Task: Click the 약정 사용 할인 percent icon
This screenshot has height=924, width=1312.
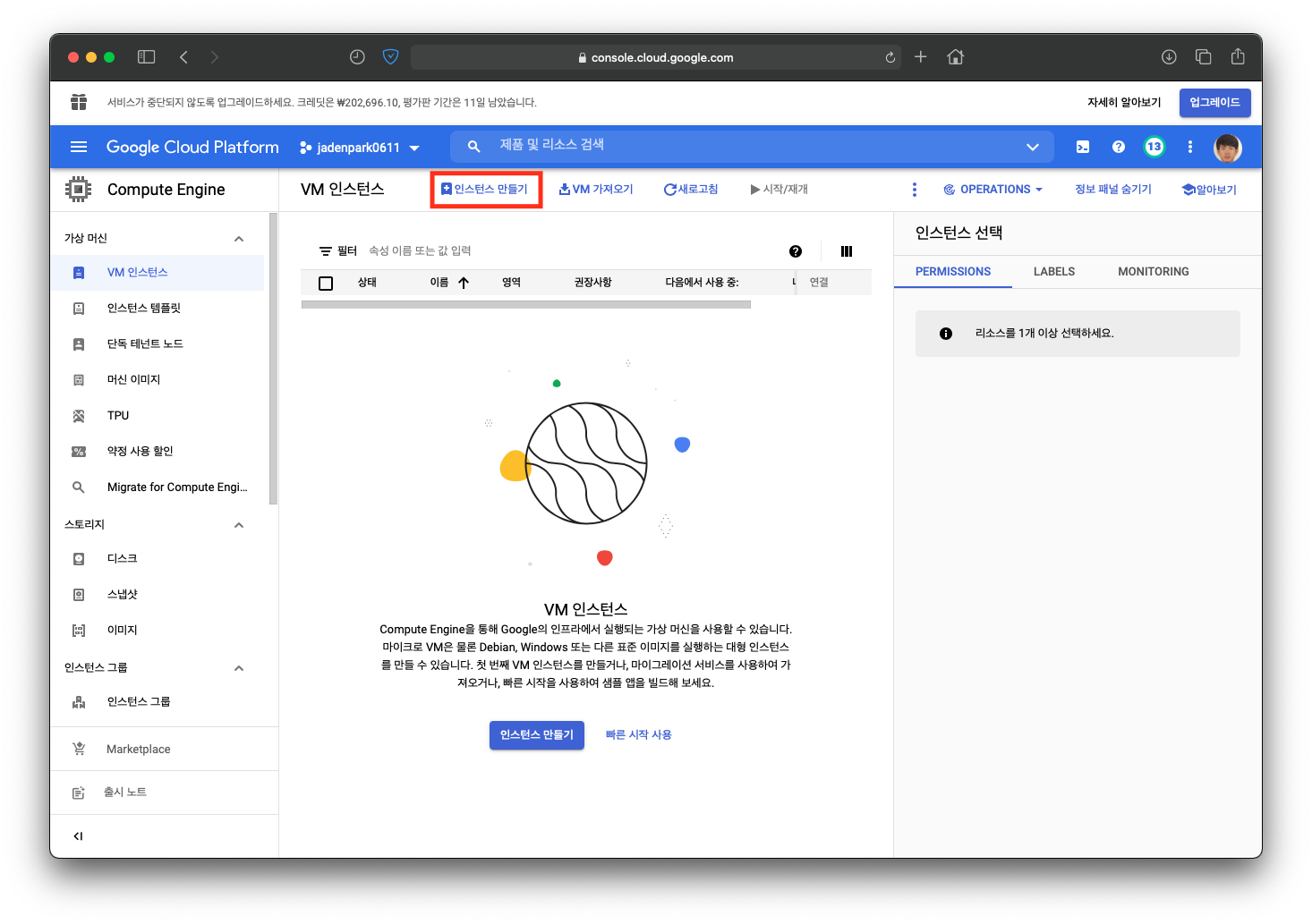Action: point(79,452)
